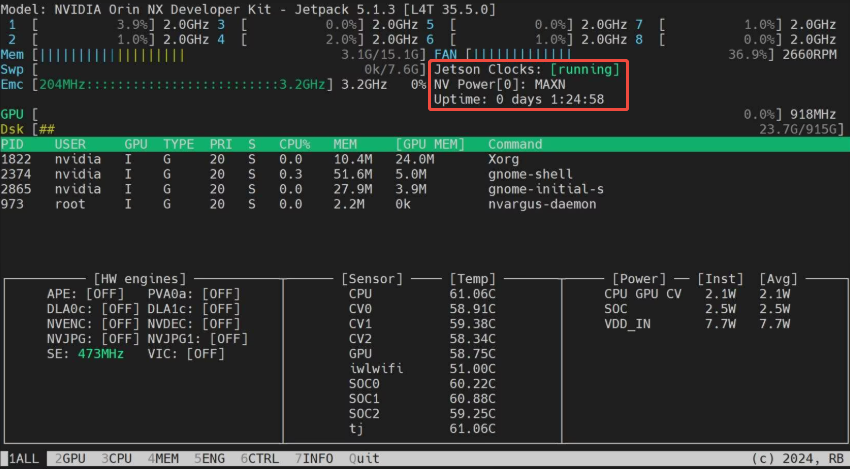Click the GPU sensor 58.75C row
This screenshot has width=850, height=469.
point(422,355)
